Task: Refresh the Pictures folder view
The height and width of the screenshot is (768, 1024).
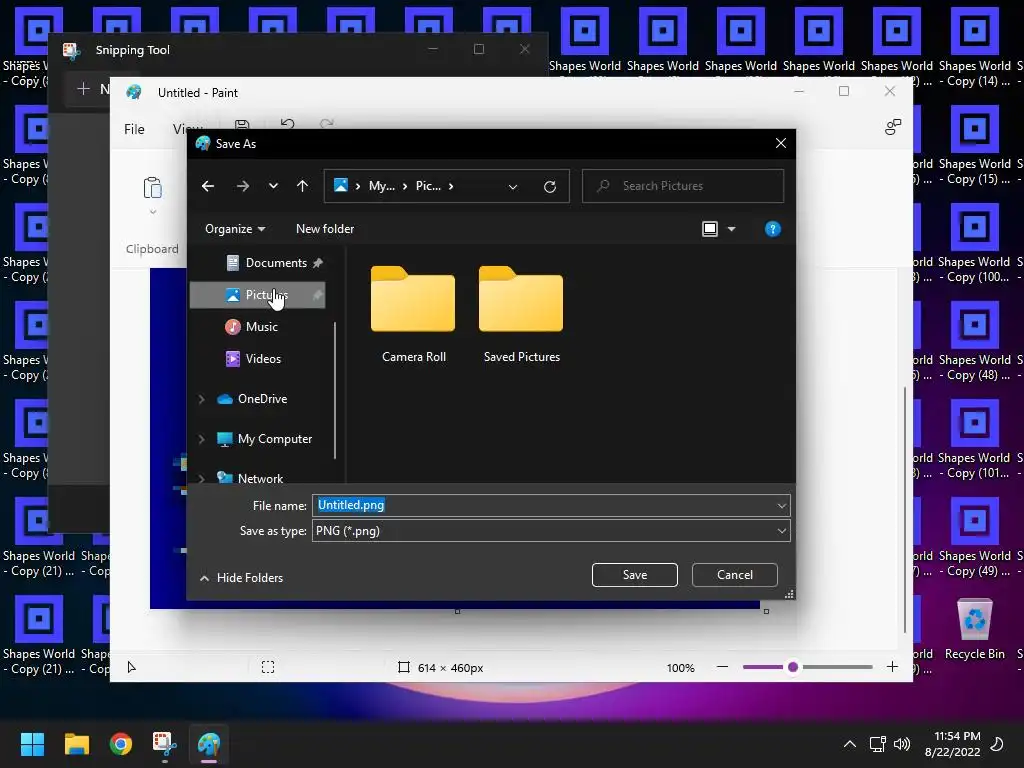Action: tap(550, 187)
